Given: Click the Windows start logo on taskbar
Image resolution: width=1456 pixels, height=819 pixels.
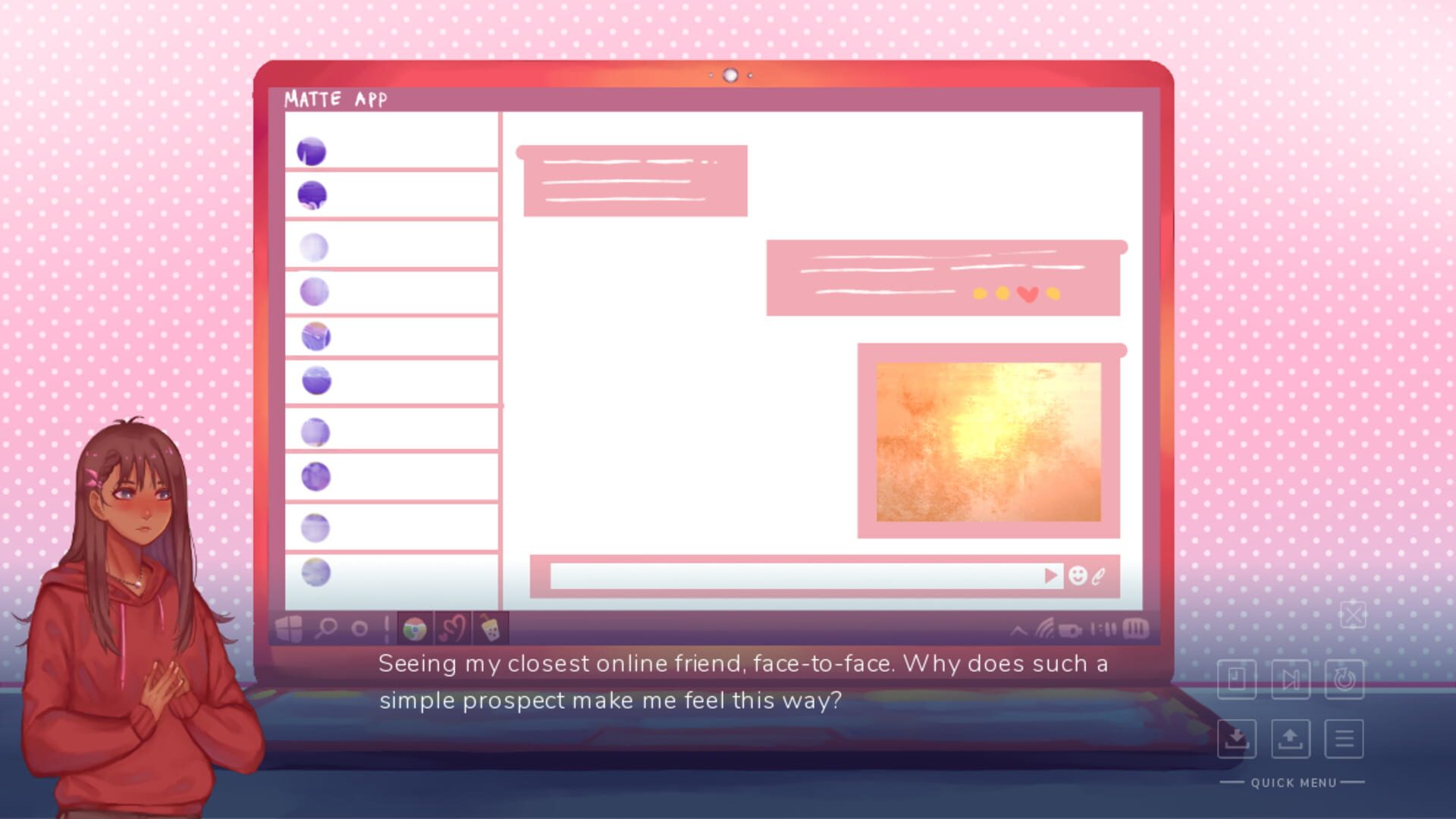Looking at the screenshot, I should 289,628.
